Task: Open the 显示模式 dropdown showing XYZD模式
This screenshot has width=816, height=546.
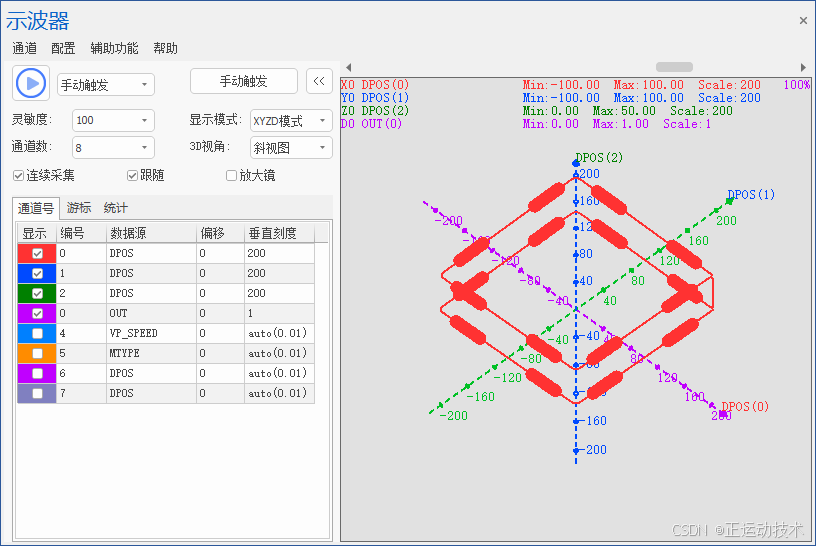Action: click(291, 120)
